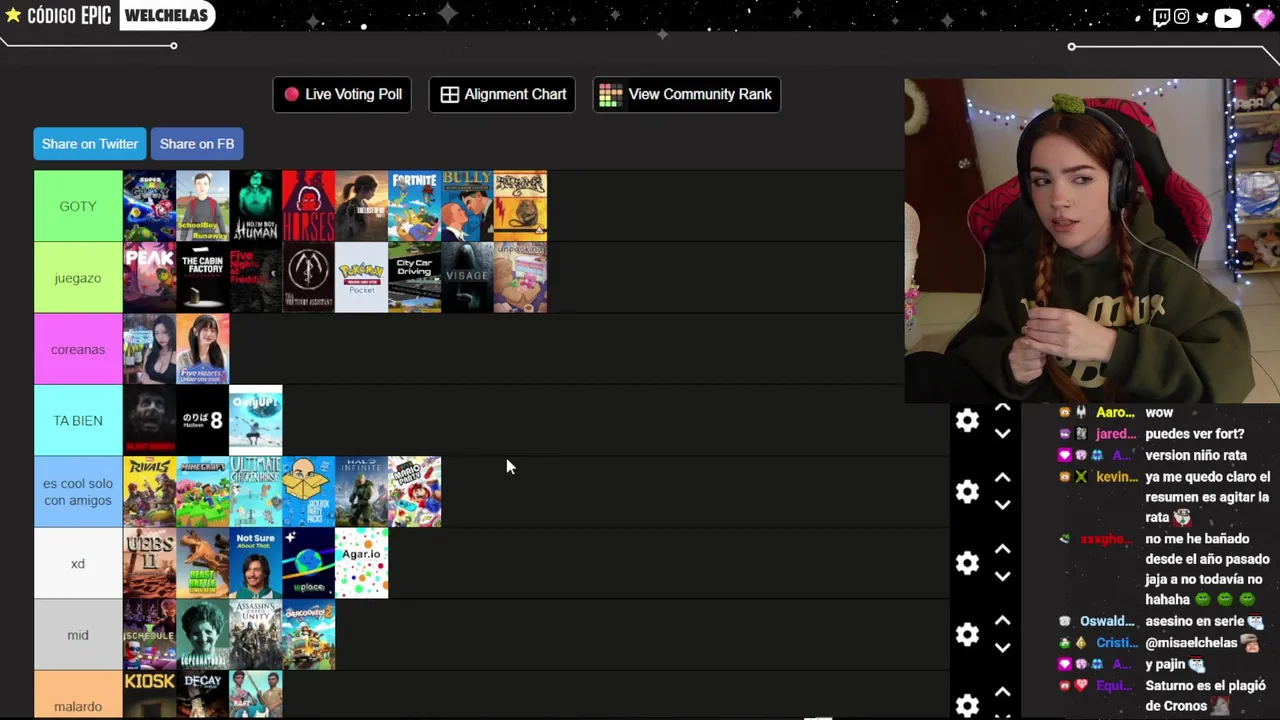Click the Twitter bird icon in top overlay
Viewport: 1280px width, 720px height.
pyautogui.click(x=1202, y=17)
